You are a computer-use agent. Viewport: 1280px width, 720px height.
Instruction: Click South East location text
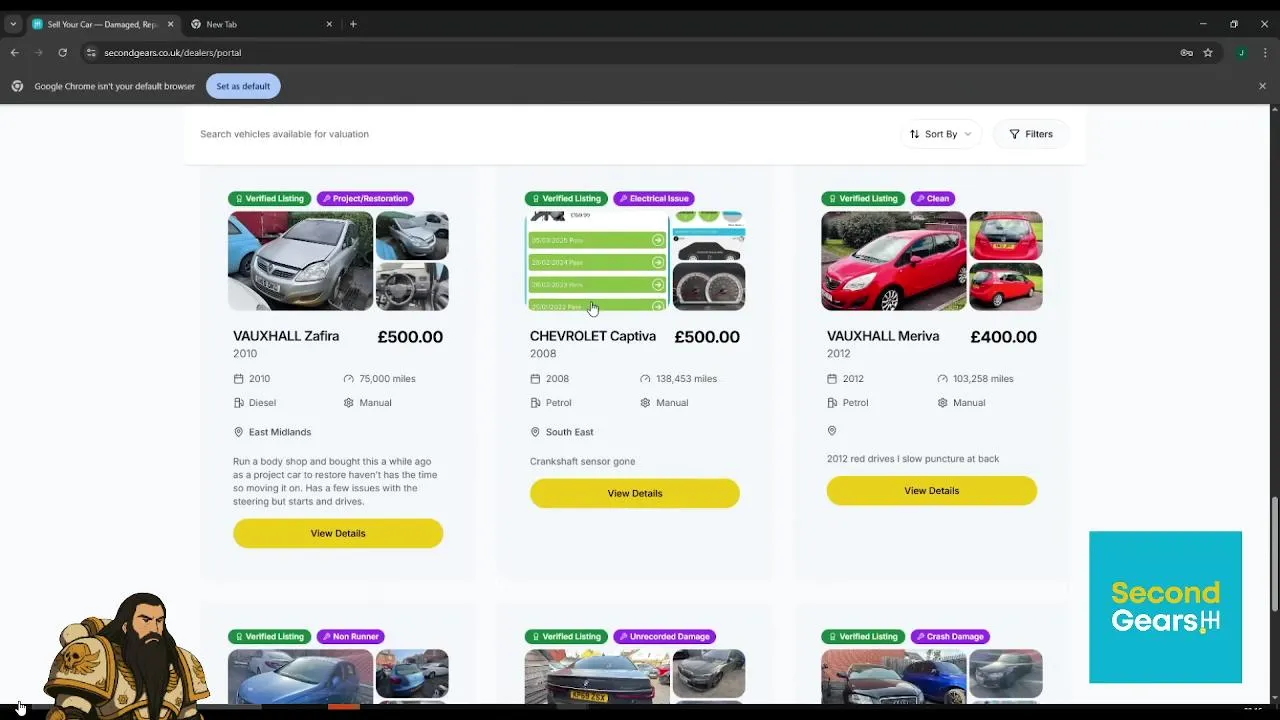(x=570, y=432)
